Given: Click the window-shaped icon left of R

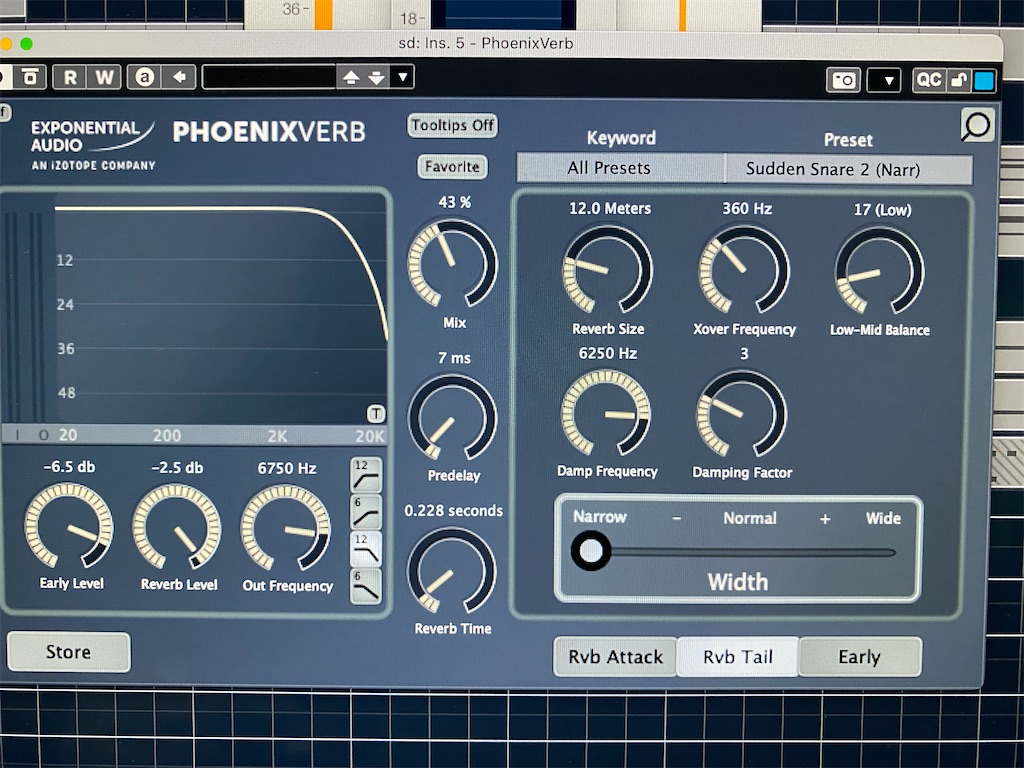Looking at the screenshot, I should point(31,77).
